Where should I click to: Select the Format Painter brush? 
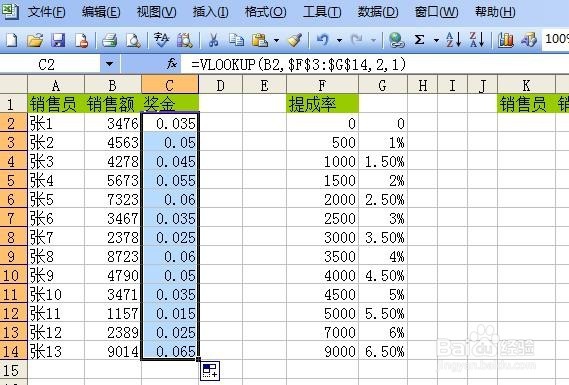pyautogui.click(x=295, y=40)
